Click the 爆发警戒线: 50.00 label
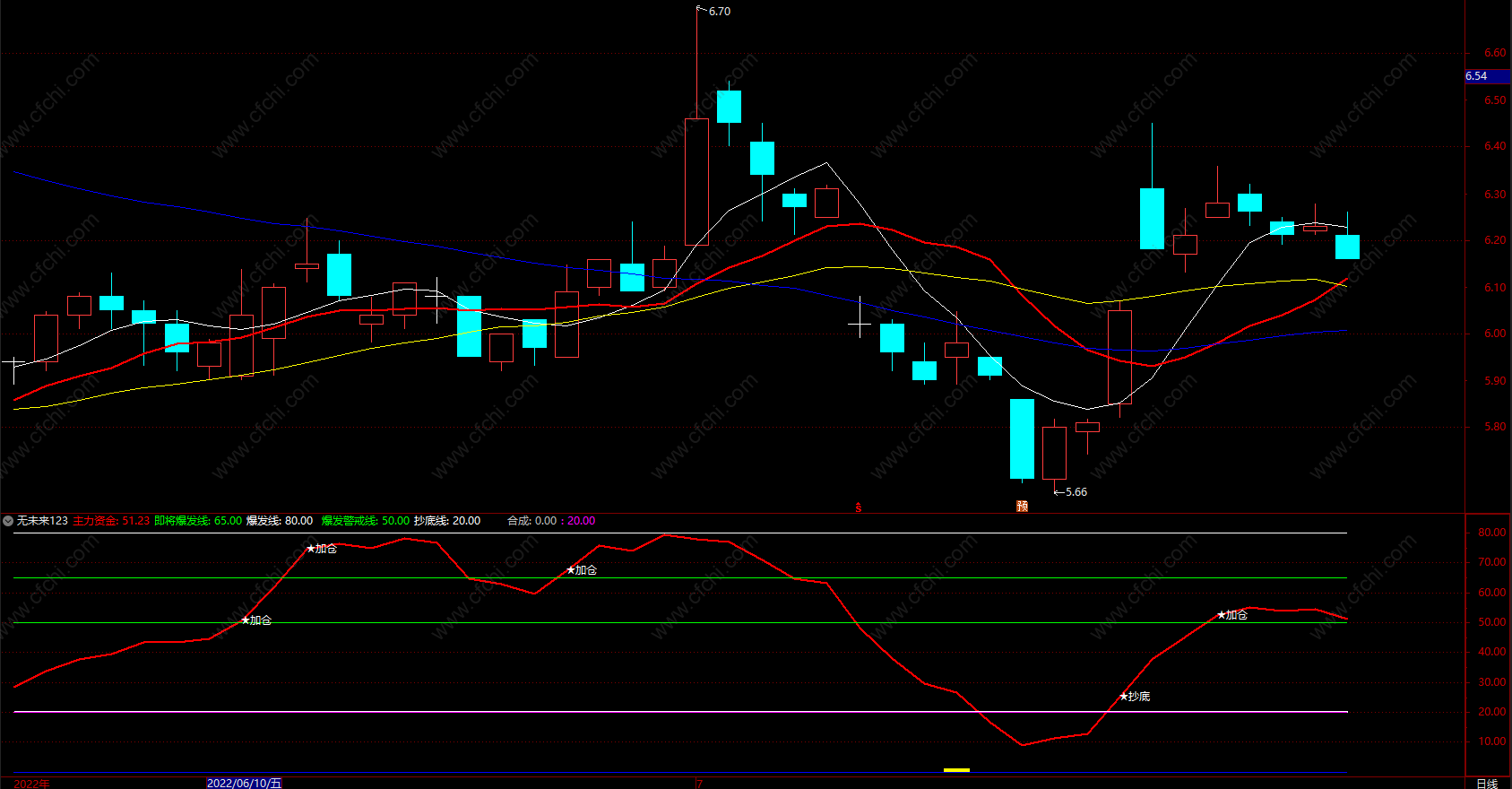Screen dimensions: 1512x789 366,521
